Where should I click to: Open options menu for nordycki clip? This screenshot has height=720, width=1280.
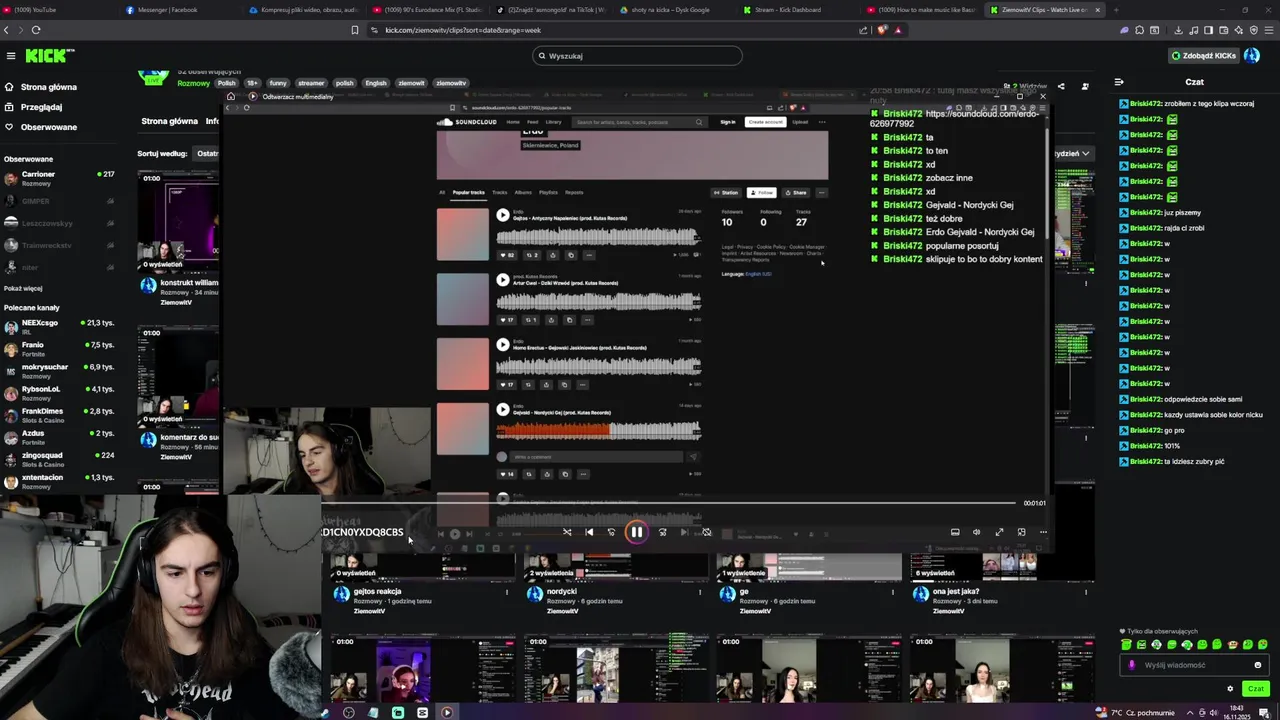pos(700,592)
